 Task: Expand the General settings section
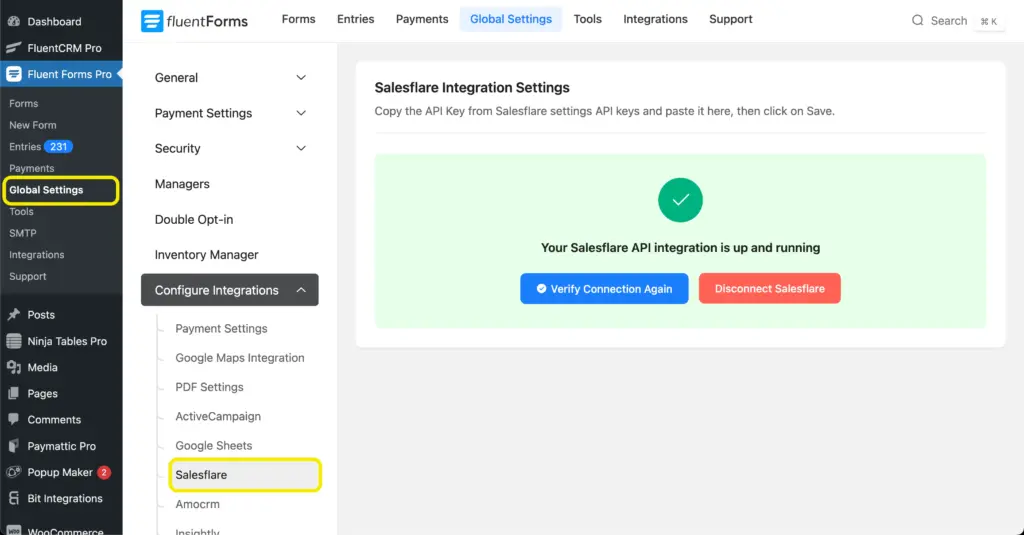pyautogui.click(x=301, y=78)
